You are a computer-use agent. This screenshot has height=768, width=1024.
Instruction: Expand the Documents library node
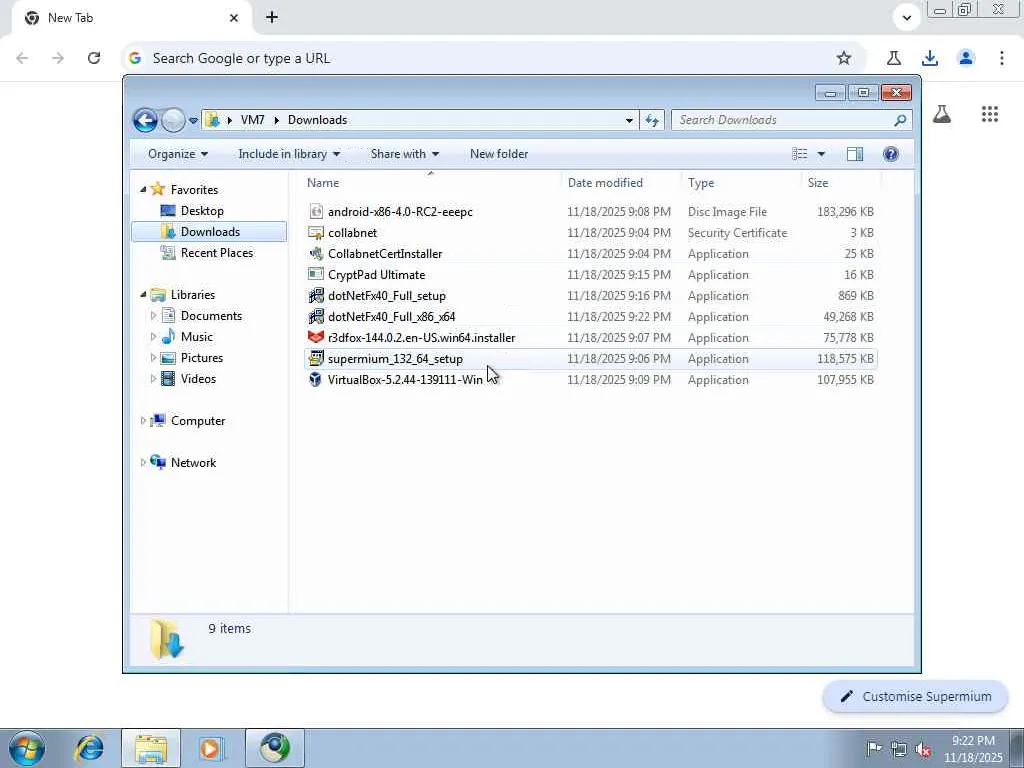(153, 316)
